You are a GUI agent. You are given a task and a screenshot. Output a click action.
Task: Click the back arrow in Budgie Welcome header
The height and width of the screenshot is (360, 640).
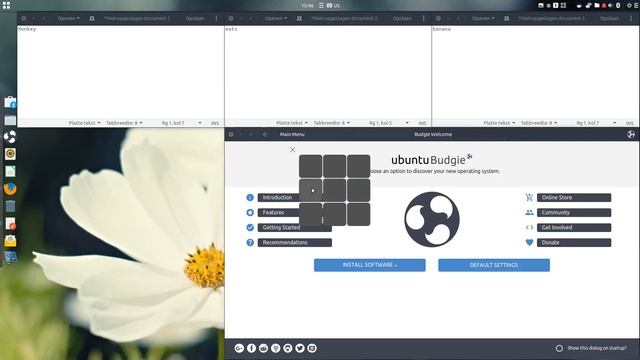[x=265, y=134]
